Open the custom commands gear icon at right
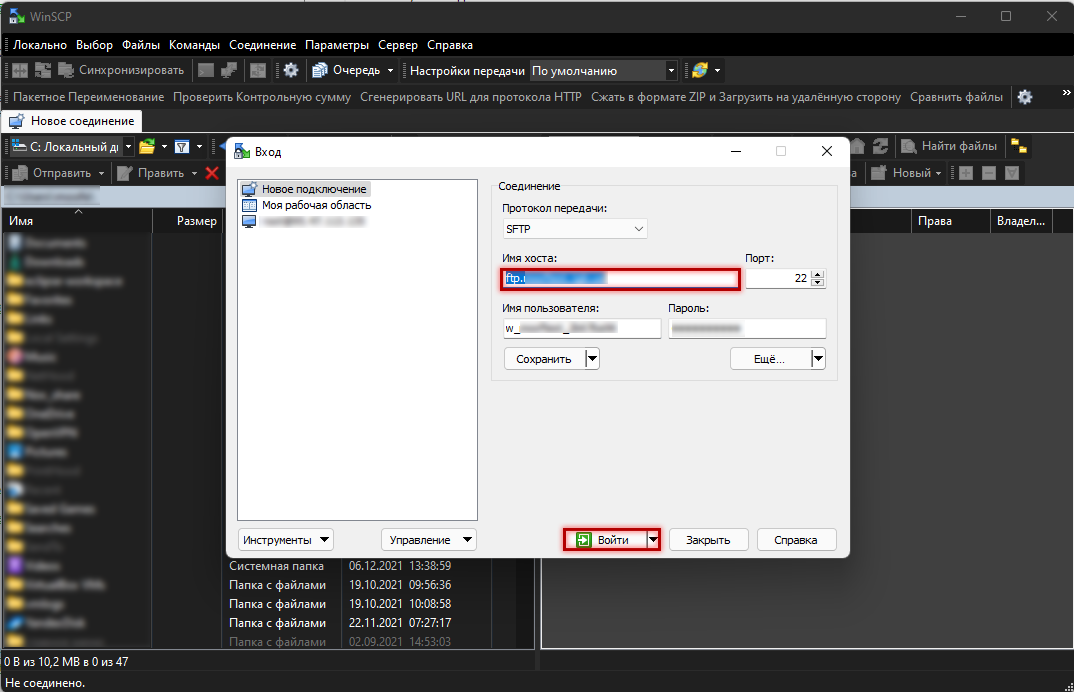The height and width of the screenshot is (692, 1074). coord(1025,97)
